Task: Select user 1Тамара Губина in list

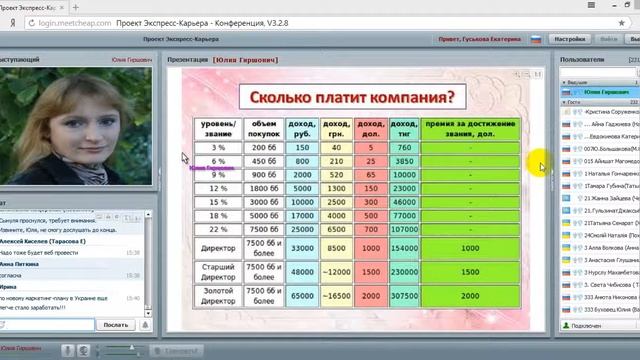Action: [600, 186]
